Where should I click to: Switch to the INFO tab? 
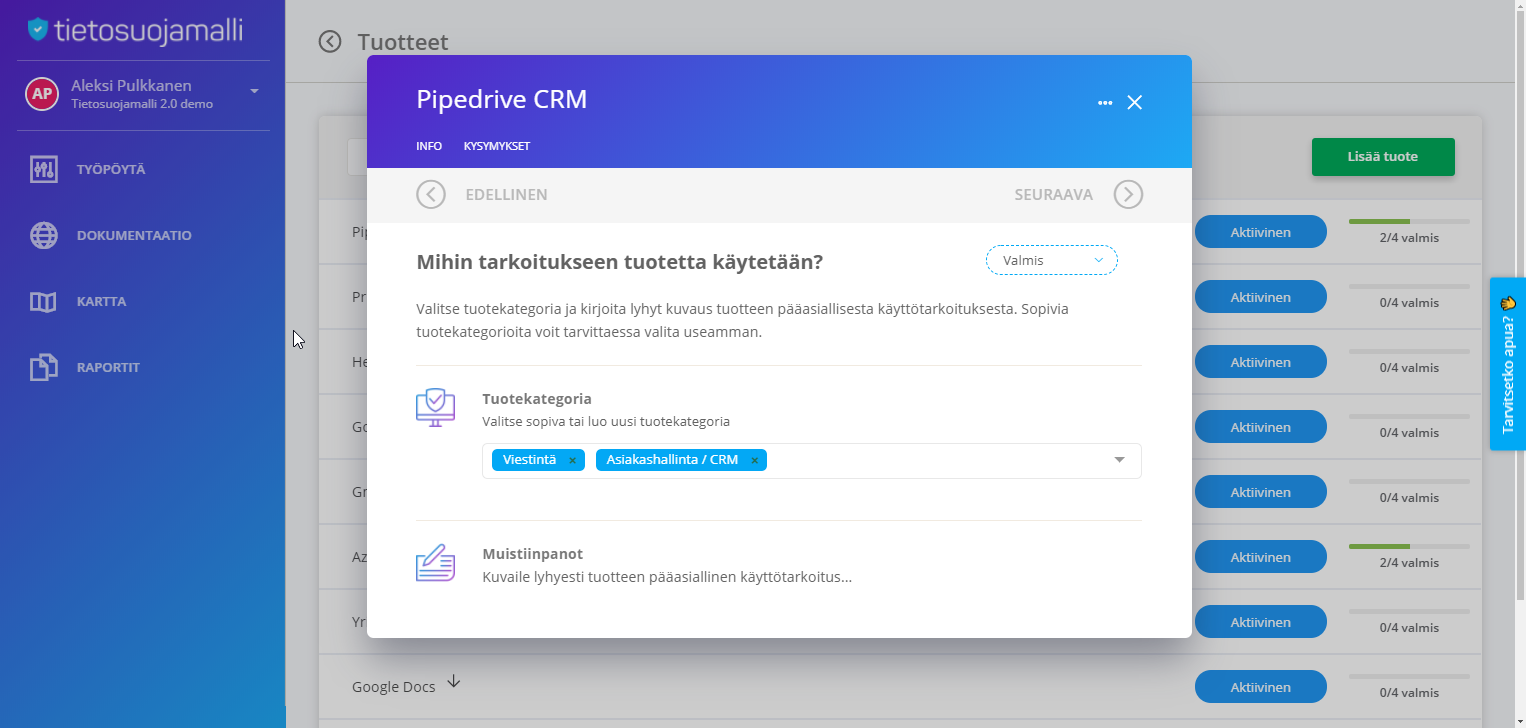tap(429, 146)
